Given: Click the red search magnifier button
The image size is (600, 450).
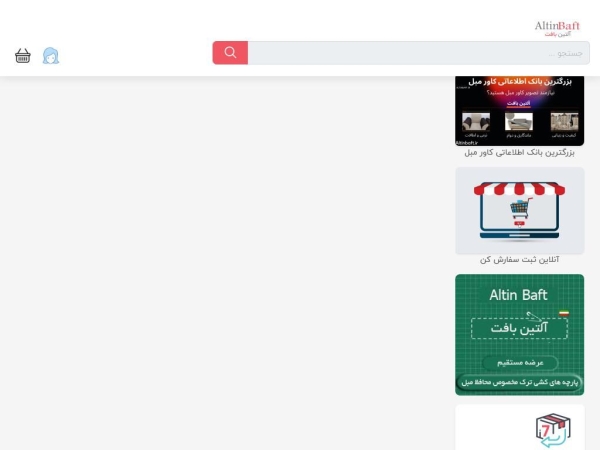Looking at the screenshot, I should 230,53.
